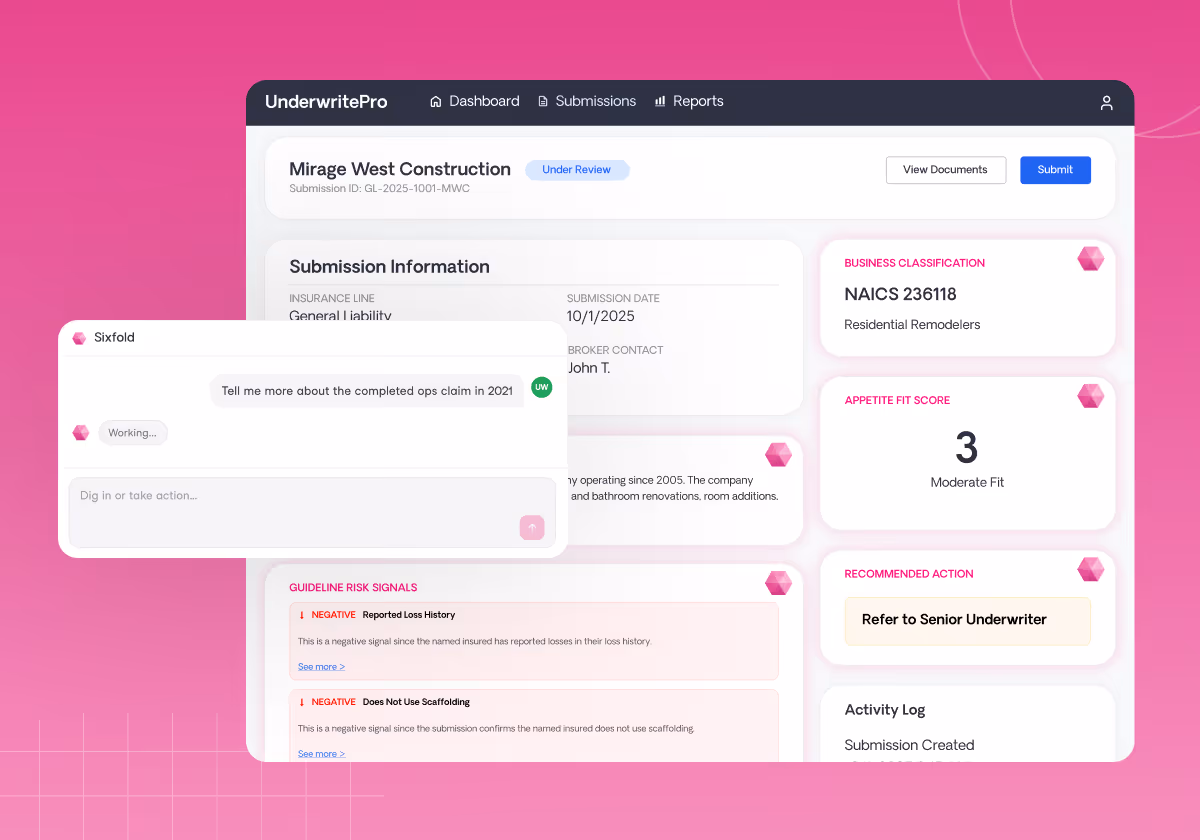Click the Sixfold gem on Business Classification card

(1091, 259)
